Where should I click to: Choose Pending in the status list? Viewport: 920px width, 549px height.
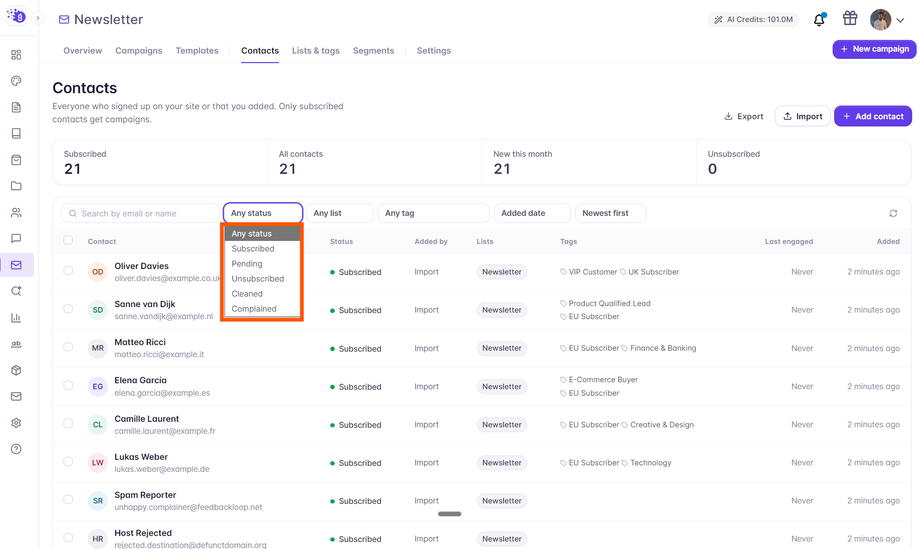tap(262, 264)
